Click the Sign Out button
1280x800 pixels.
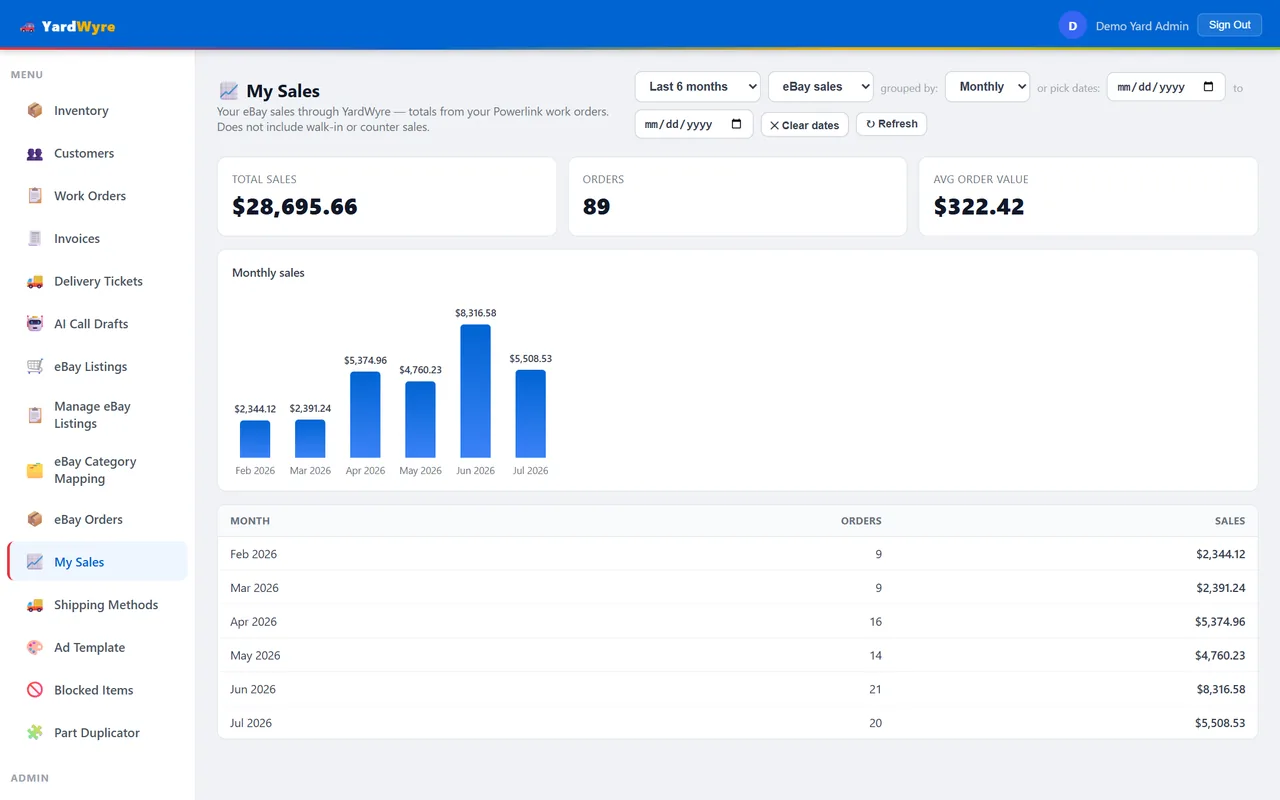1229,25
